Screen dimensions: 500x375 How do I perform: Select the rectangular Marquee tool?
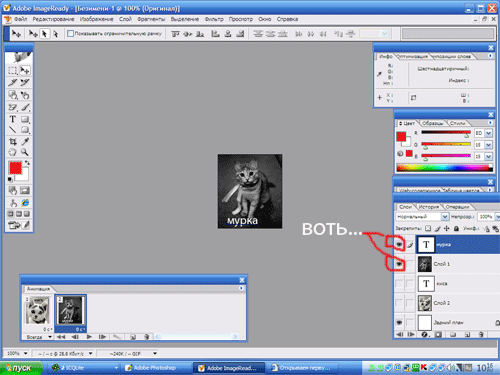click(13, 70)
